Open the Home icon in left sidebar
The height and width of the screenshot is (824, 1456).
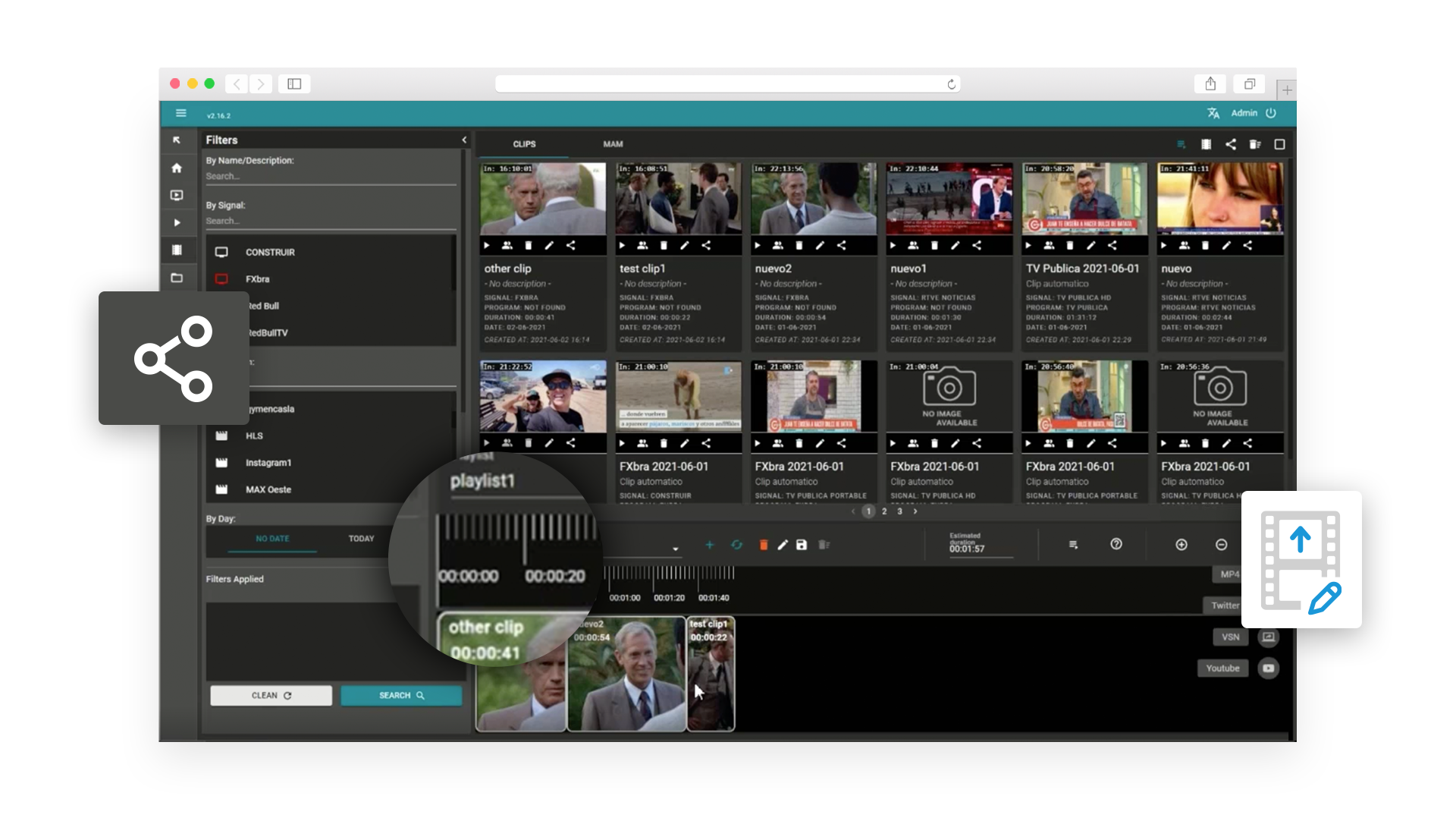click(x=177, y=168)
